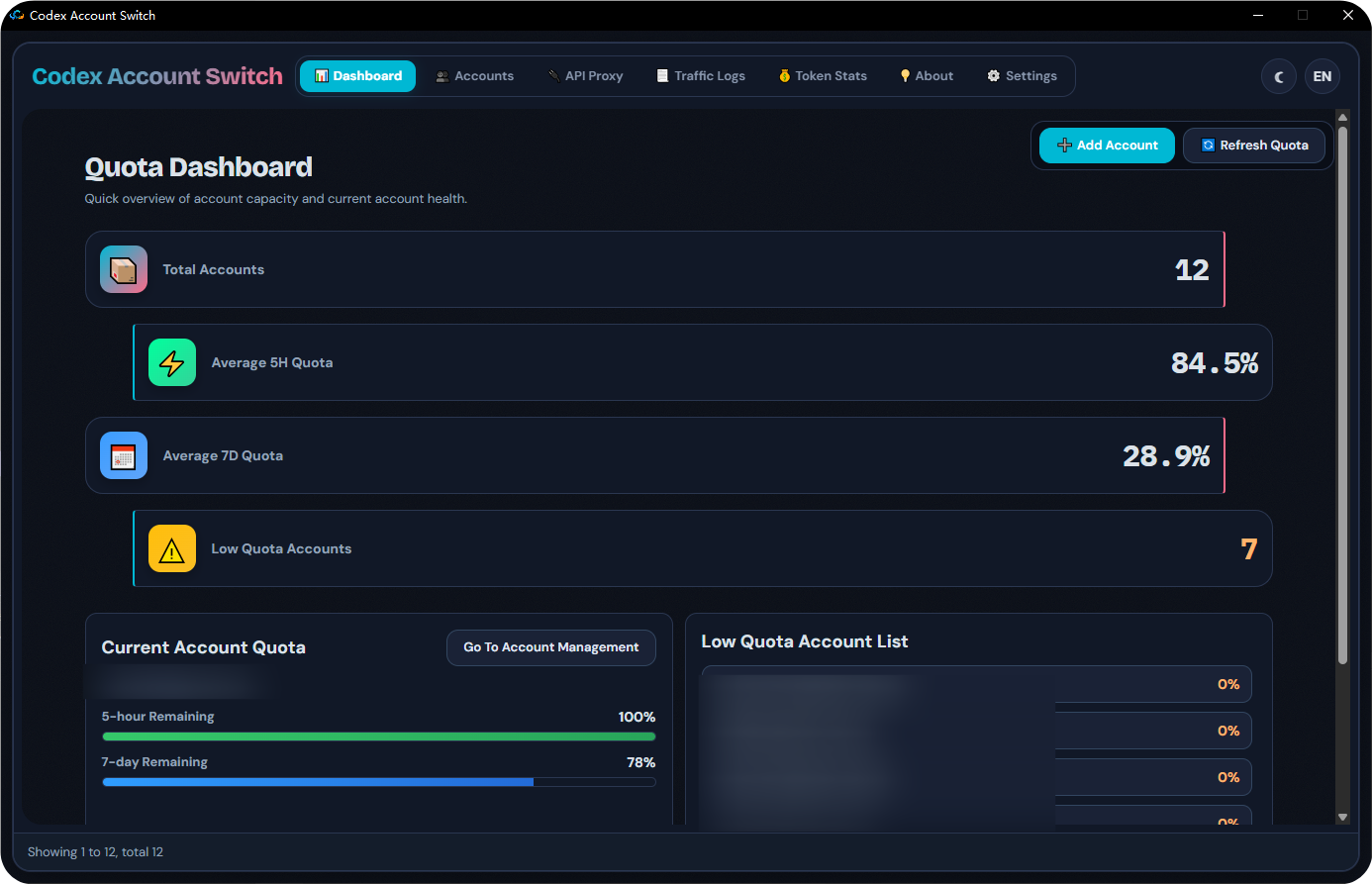
Task: Click the 7-day Remaining progress bar
Action: [379, 781]
